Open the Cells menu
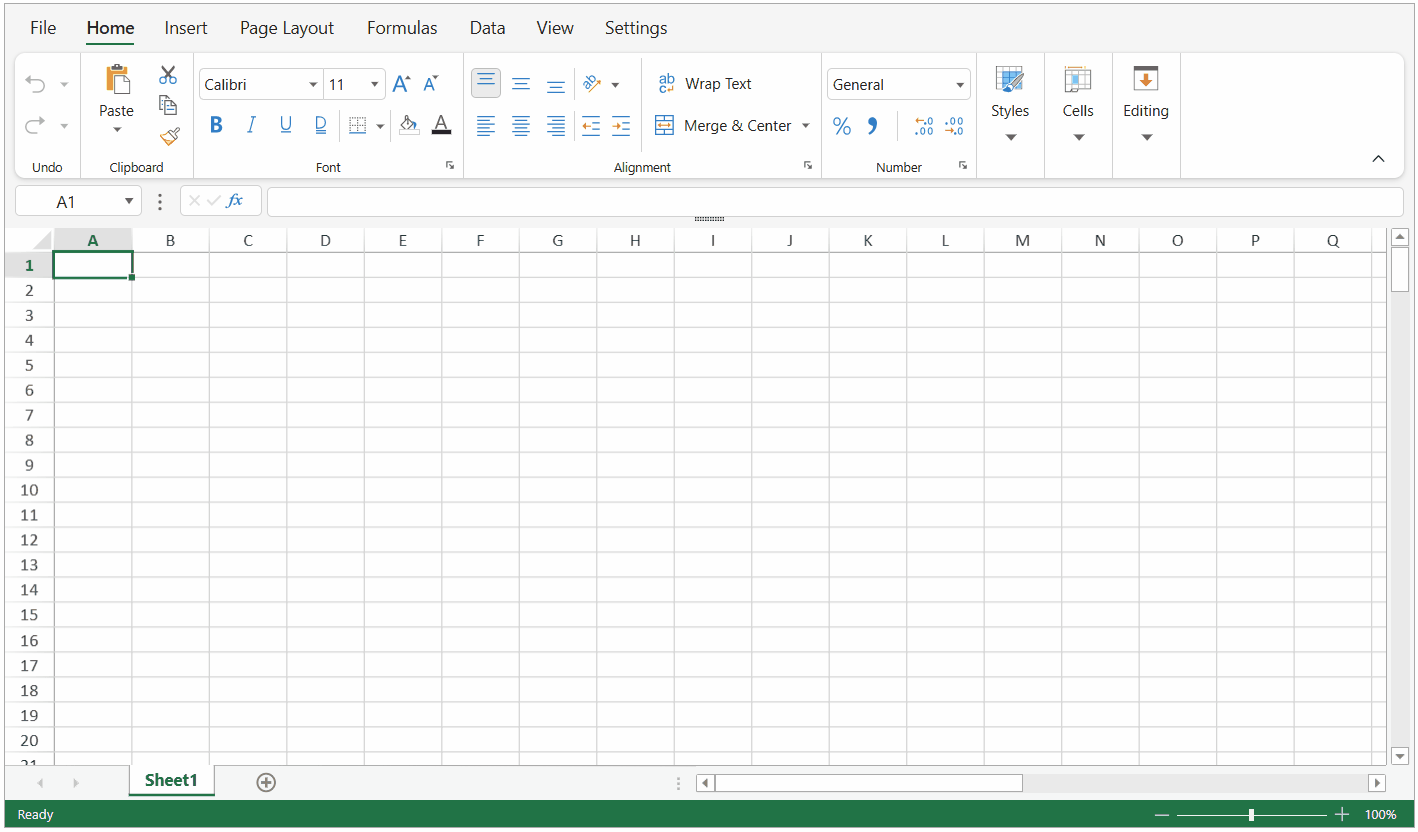 coord(1078,104)
